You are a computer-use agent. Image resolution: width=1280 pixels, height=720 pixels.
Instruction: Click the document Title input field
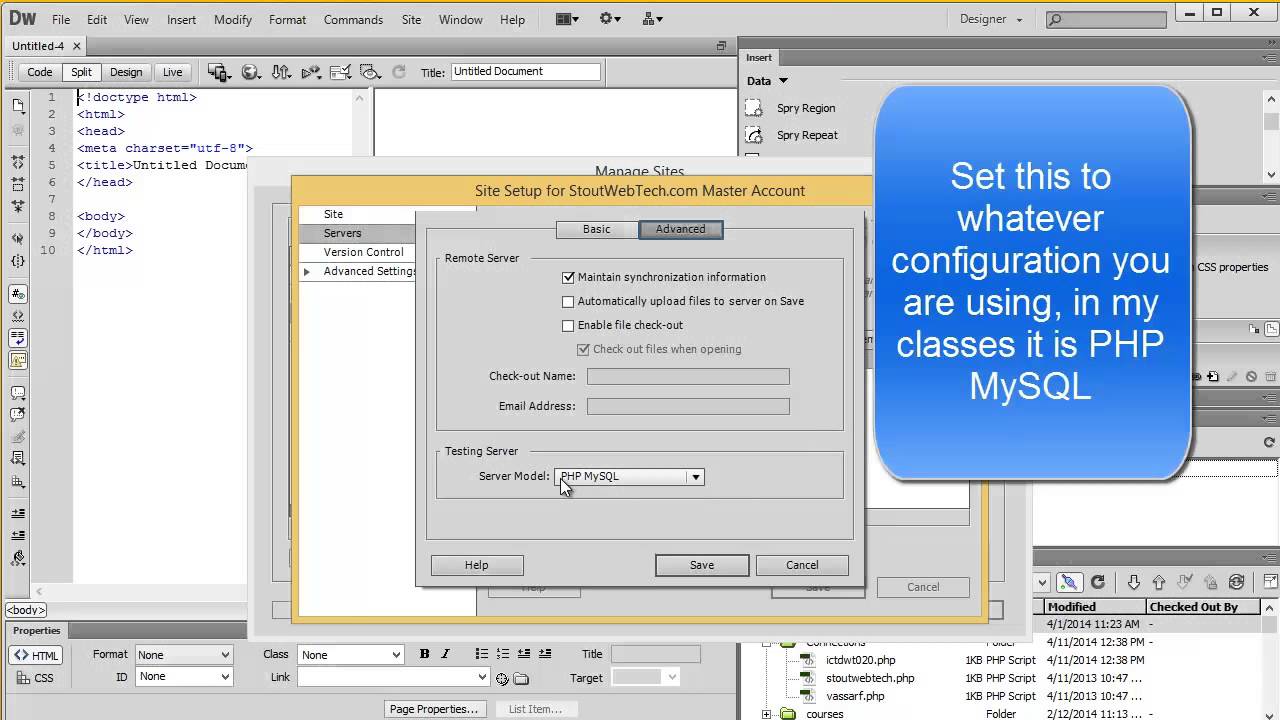tap(525, 71)
